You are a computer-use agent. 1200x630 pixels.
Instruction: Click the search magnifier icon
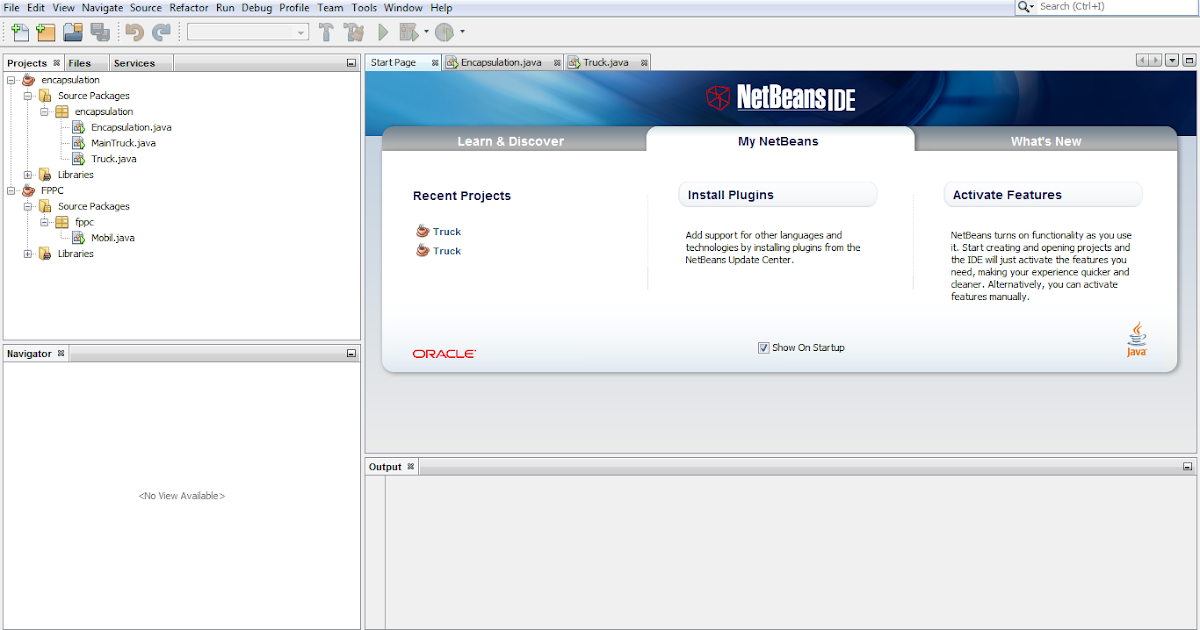tap(1025, 7)
